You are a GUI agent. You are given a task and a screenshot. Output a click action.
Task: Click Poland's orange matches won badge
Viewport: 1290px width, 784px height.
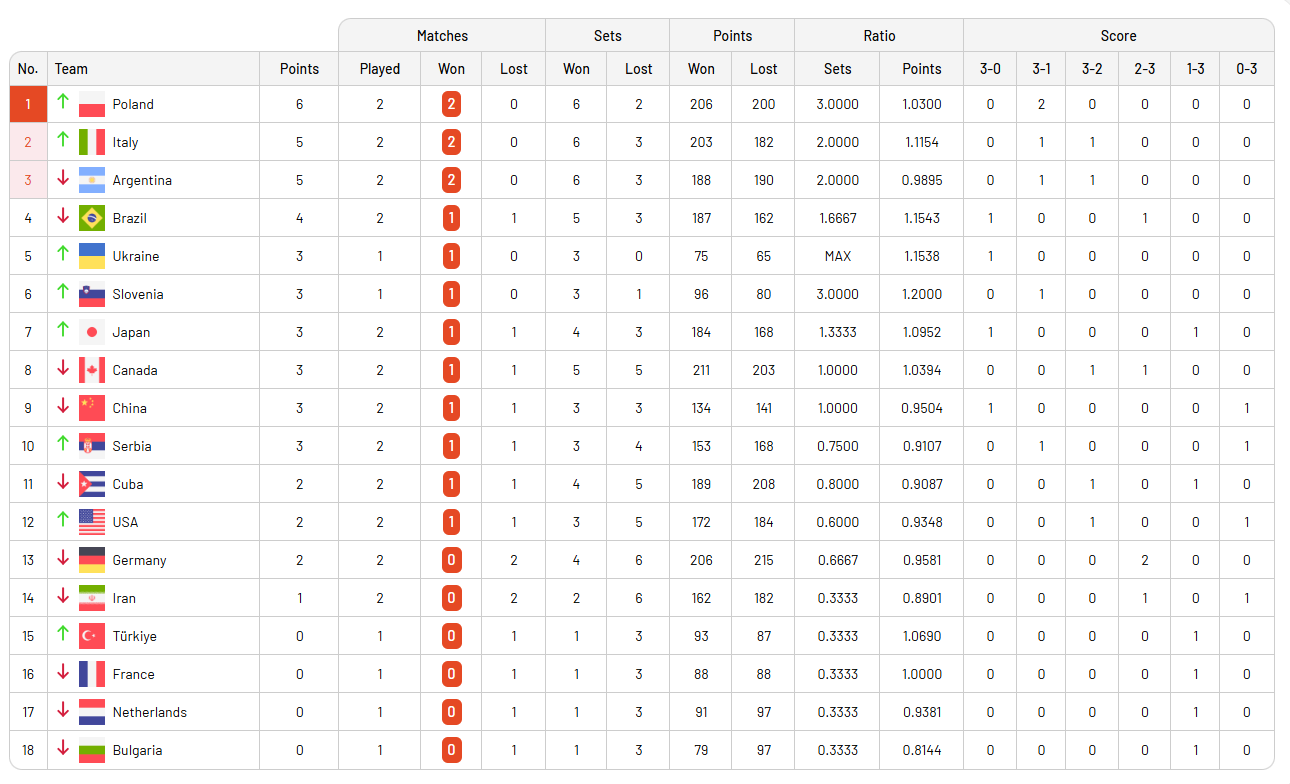[x=451, y=104]
